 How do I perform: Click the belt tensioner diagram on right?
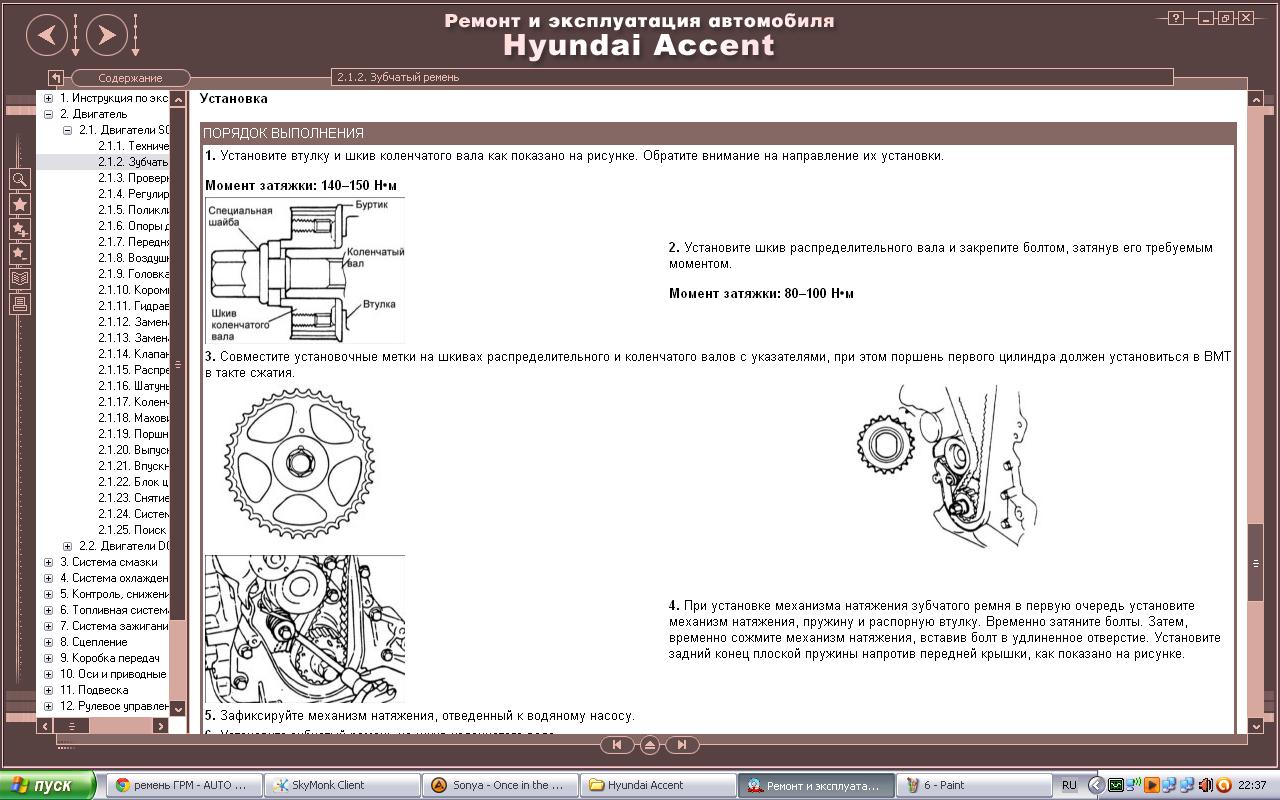tap(948, 466)
